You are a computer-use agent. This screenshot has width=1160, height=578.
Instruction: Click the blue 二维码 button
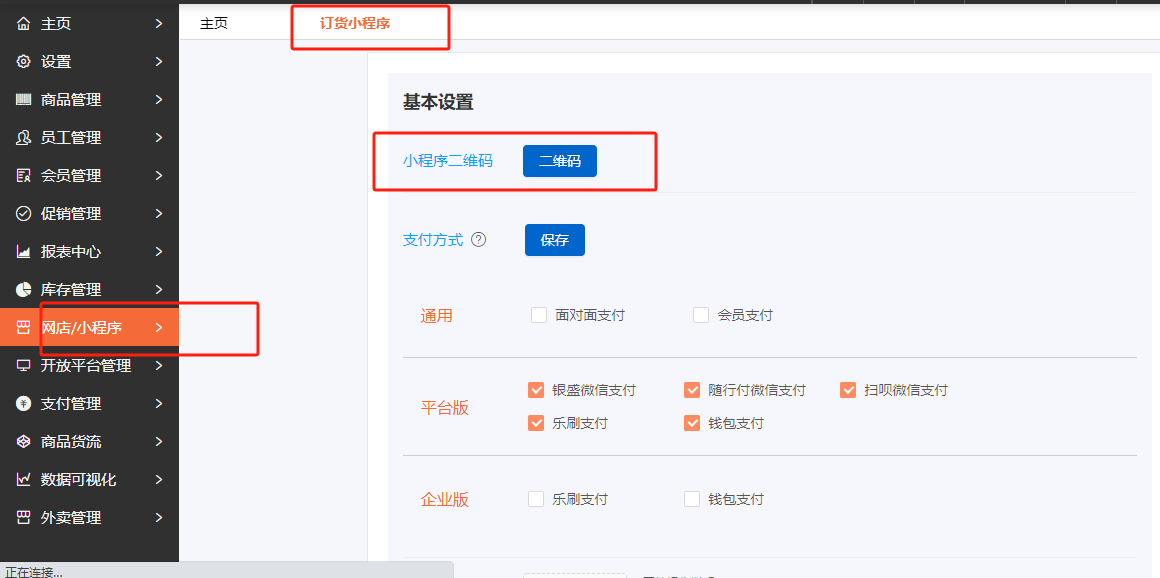(x=559, y=161)
